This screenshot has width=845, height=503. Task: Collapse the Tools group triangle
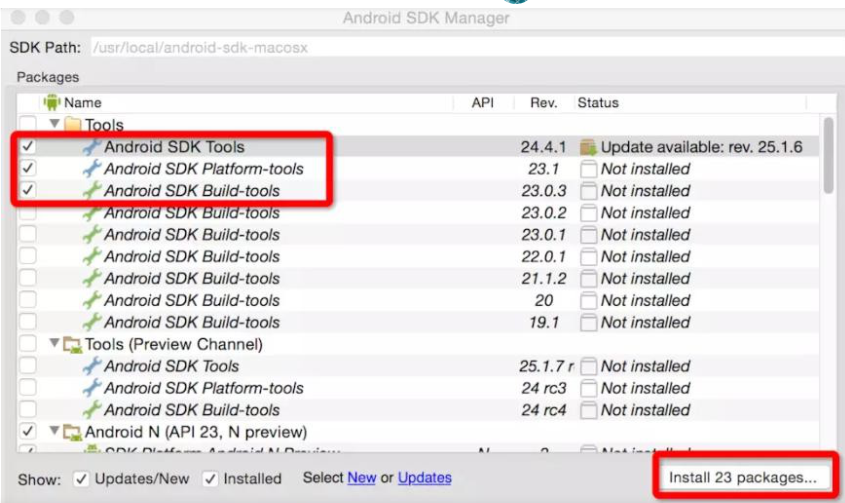54,123
